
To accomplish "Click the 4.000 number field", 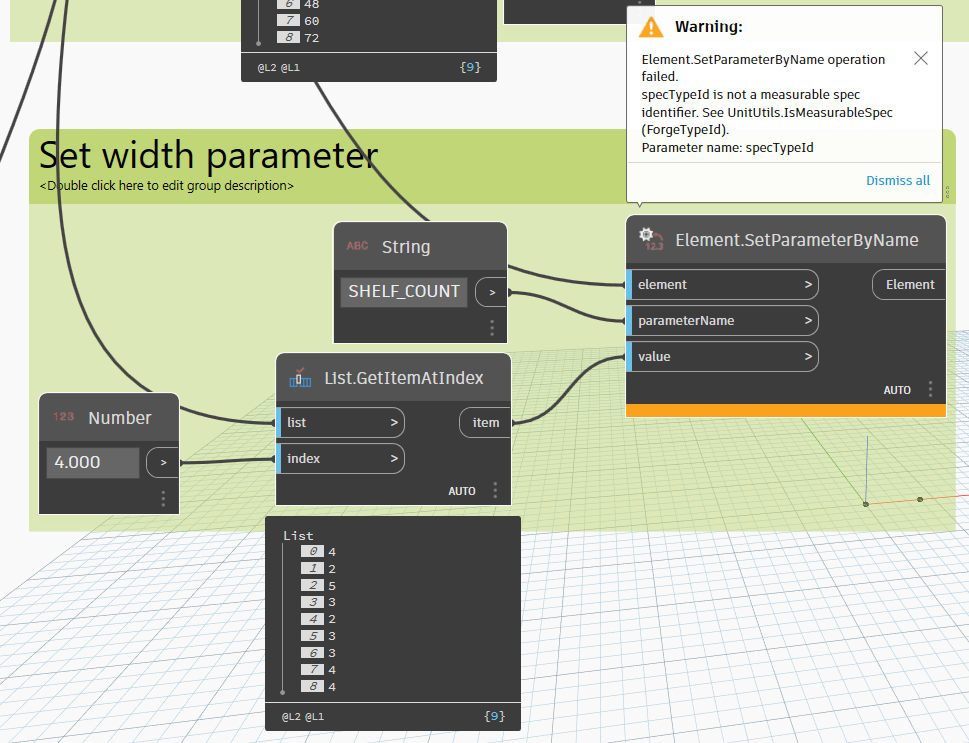I will click(93, 462).
